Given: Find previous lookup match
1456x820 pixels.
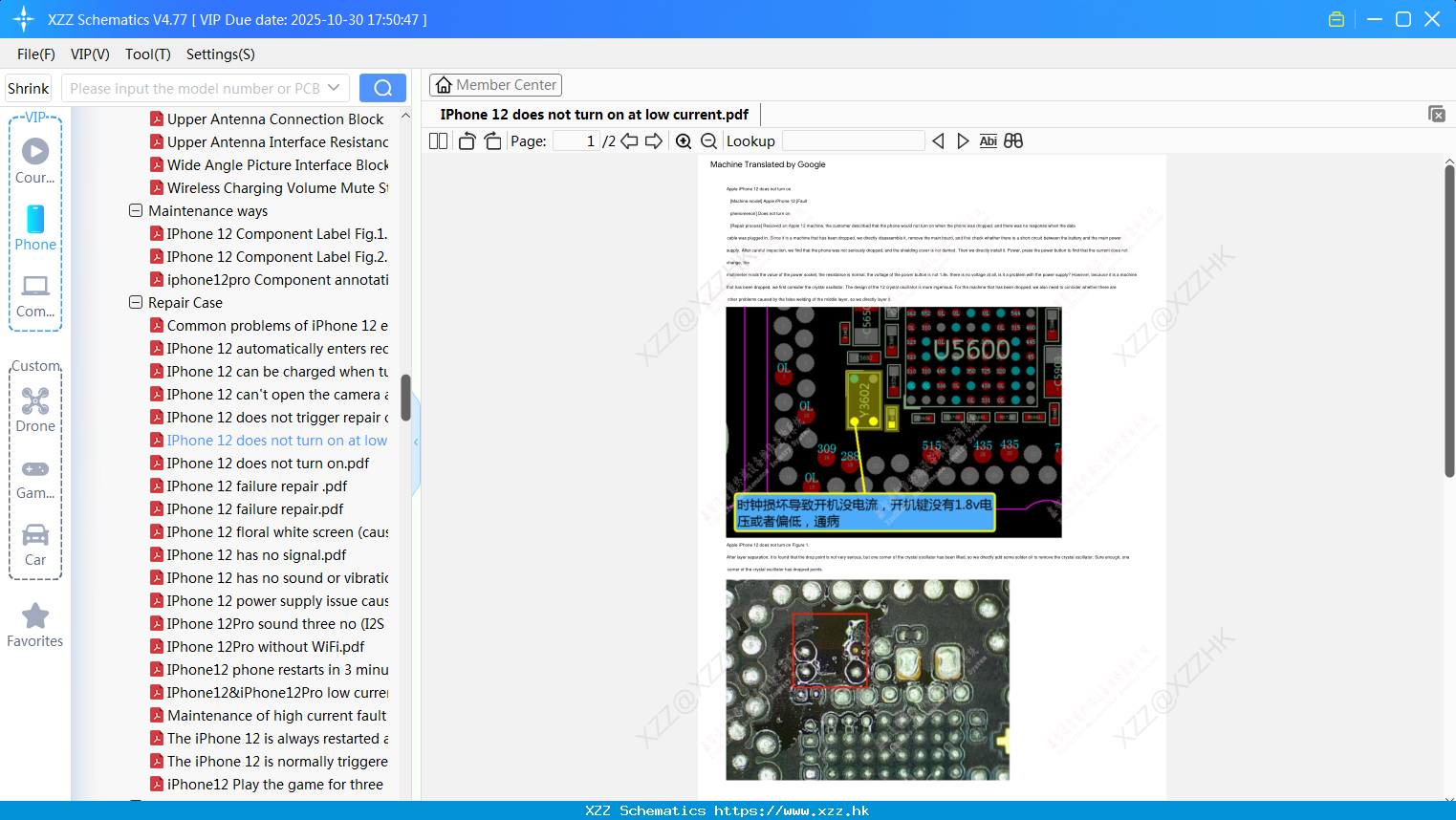Looking at the screenshot, I should (x=938, y=140).
